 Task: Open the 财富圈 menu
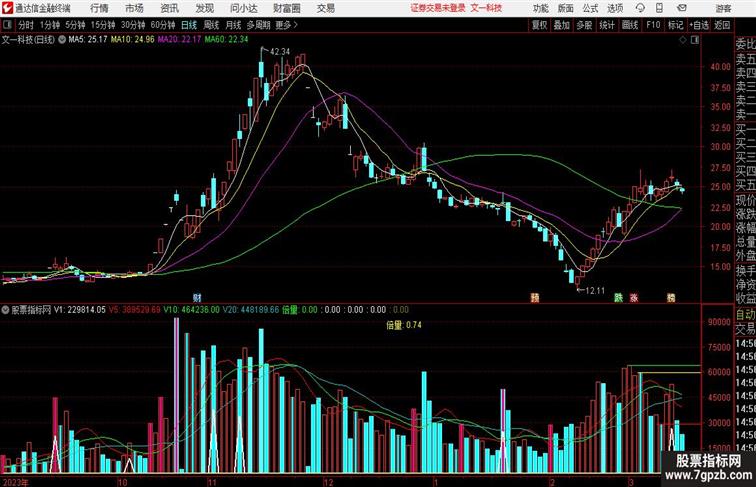286,8
